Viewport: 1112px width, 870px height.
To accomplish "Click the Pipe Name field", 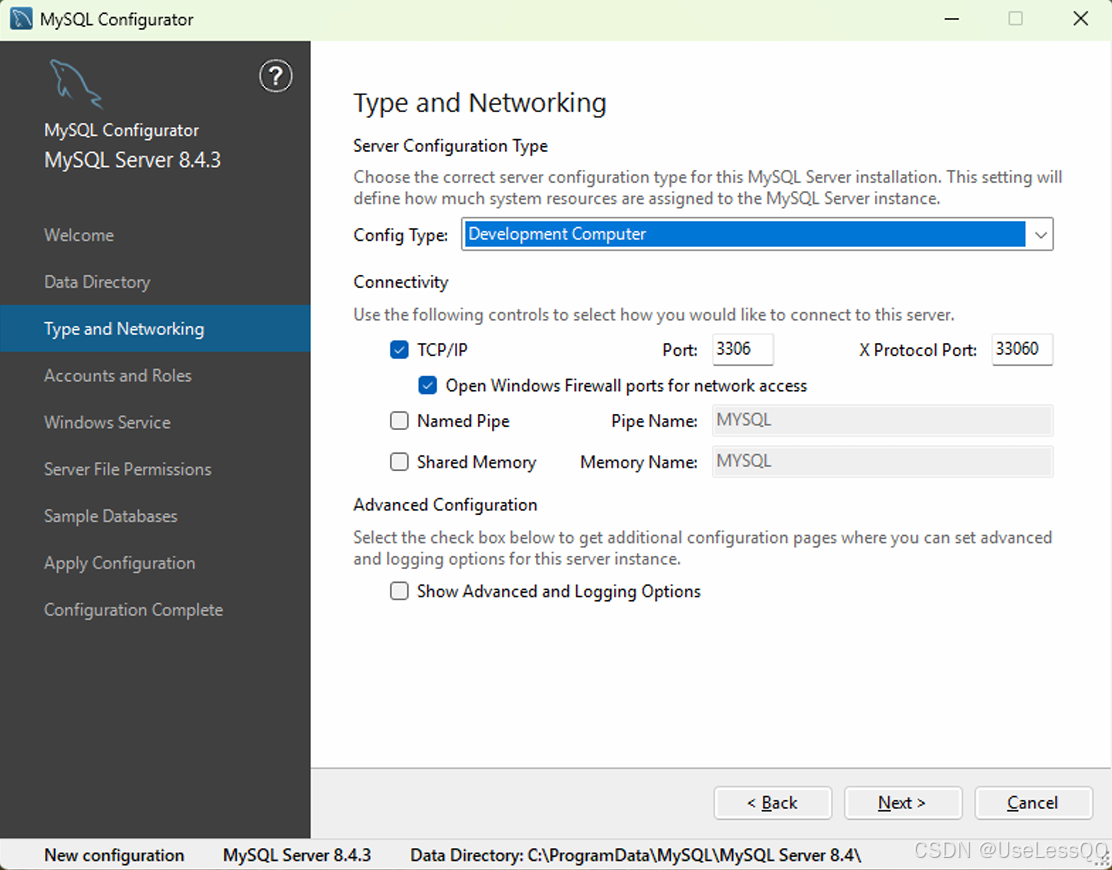I will point(882,420).
